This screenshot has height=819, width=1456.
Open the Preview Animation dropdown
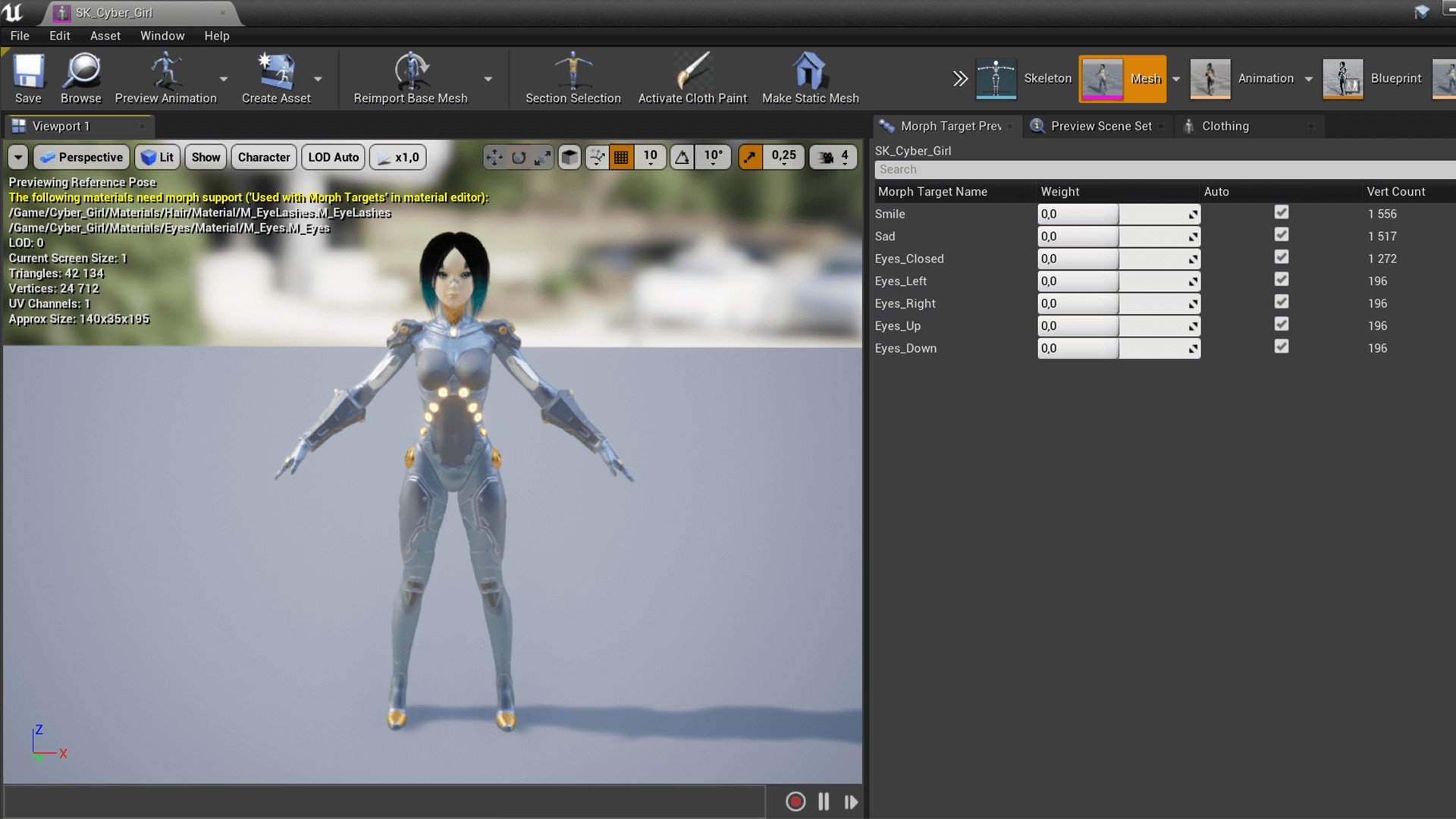[223, 78]
